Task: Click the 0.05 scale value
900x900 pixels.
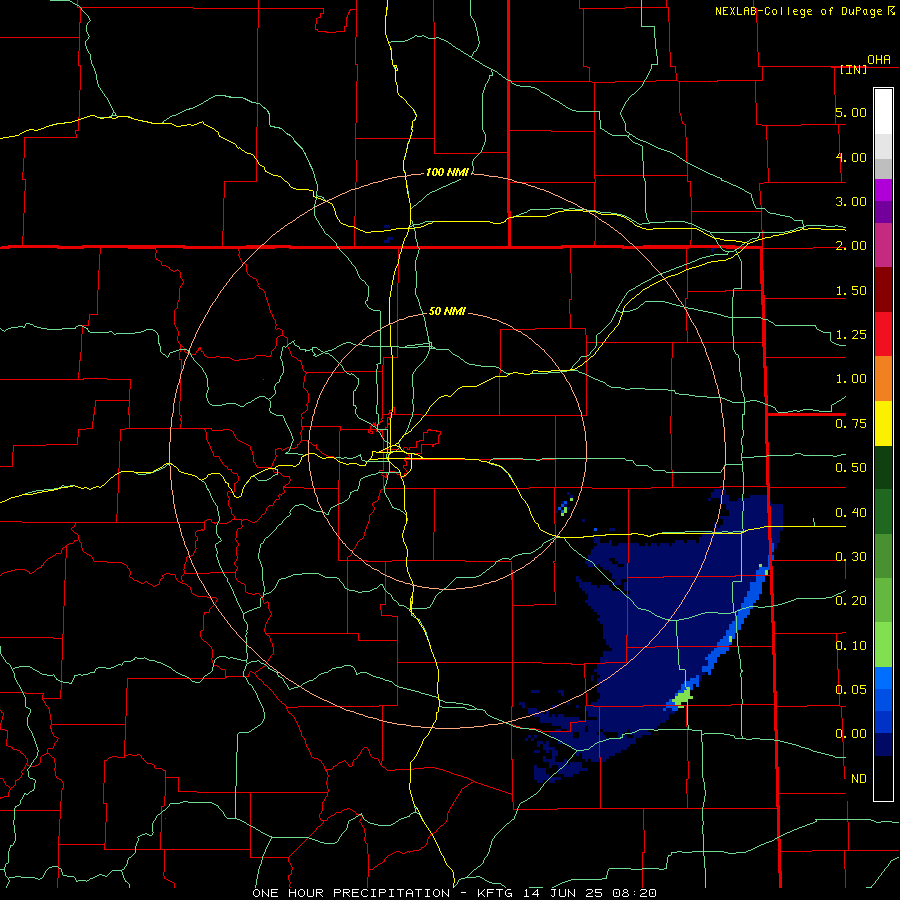Action: (x=851, y=690)
